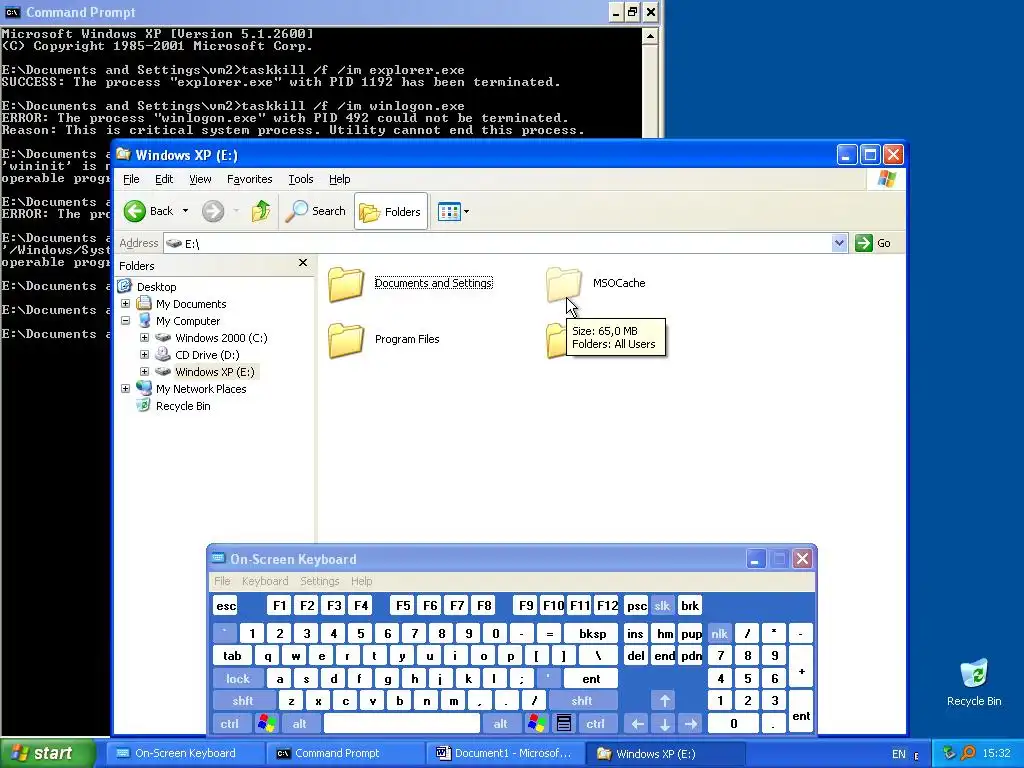Image resolution: width=1024 pixels, height=768 pixels.
Task: Click the MSOCache folder name
Action: point(618,283)
